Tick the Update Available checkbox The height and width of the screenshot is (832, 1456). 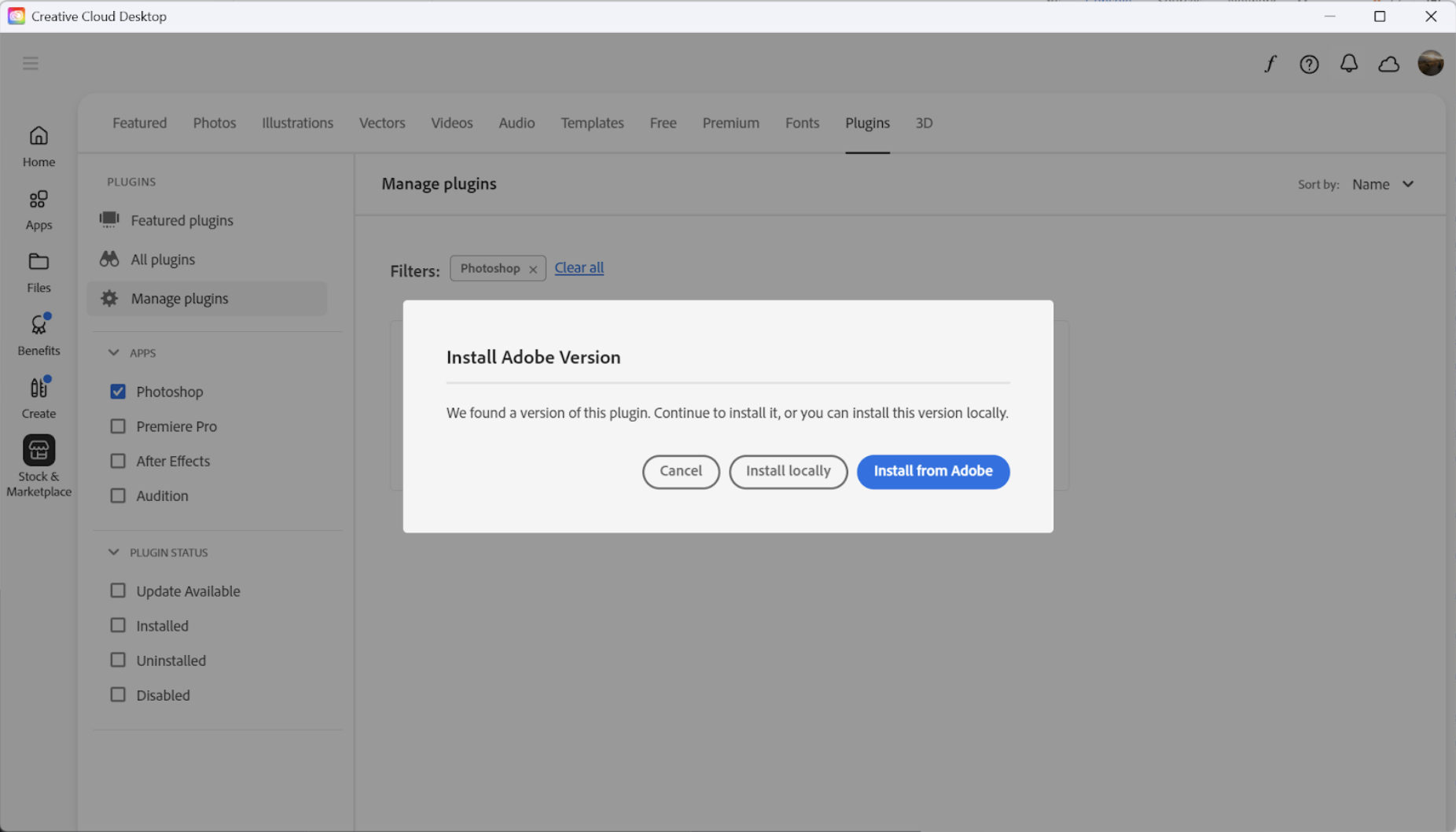tap(118, 591)
